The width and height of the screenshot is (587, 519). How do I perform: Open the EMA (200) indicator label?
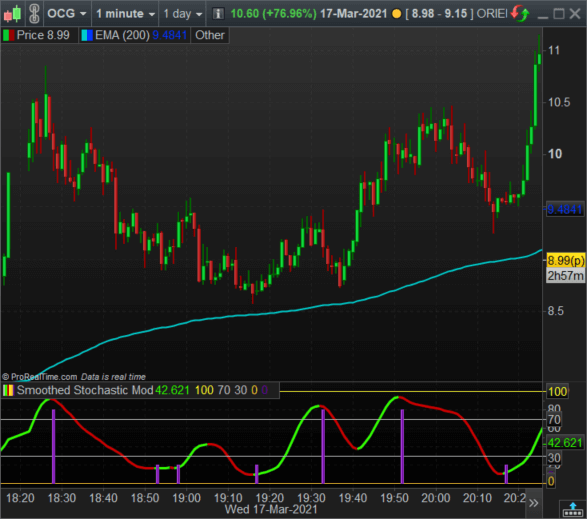click(122, 35)
